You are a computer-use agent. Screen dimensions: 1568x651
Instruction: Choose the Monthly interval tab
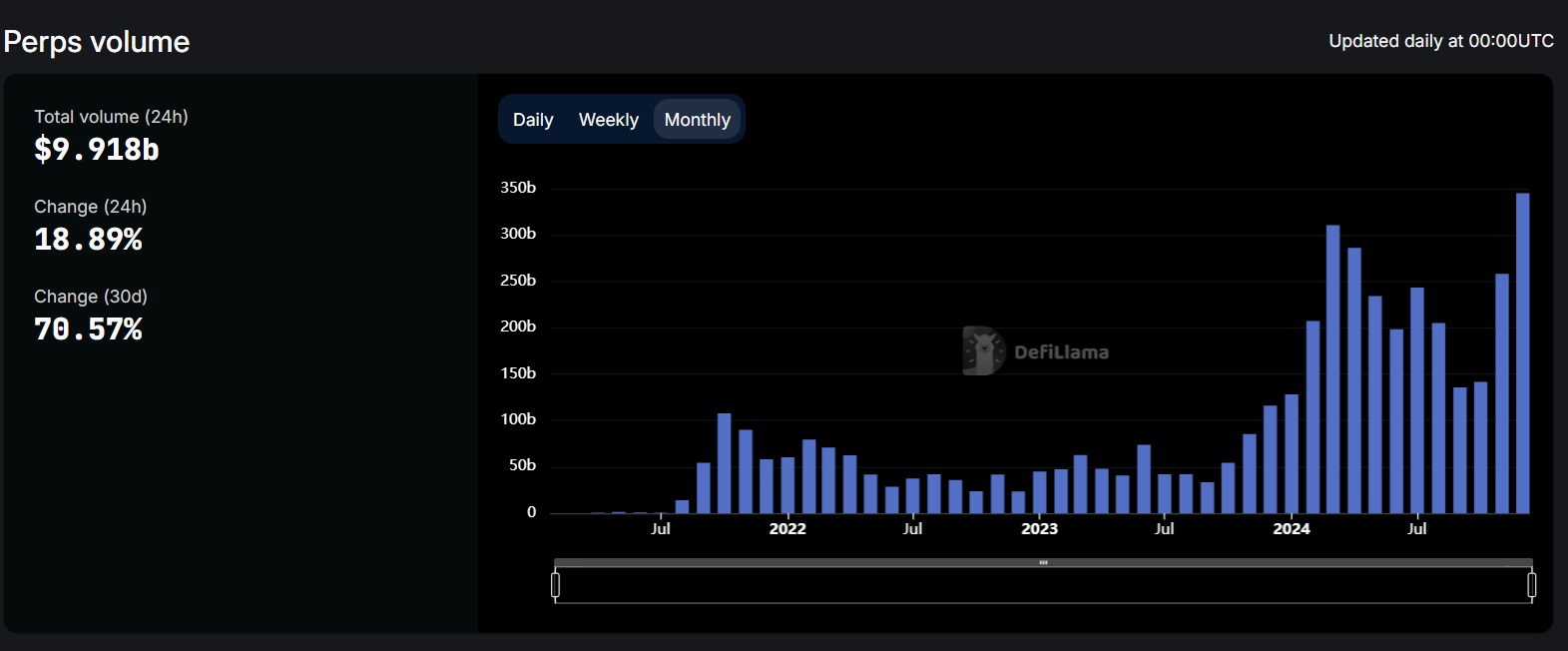click(x=697, y=120)
